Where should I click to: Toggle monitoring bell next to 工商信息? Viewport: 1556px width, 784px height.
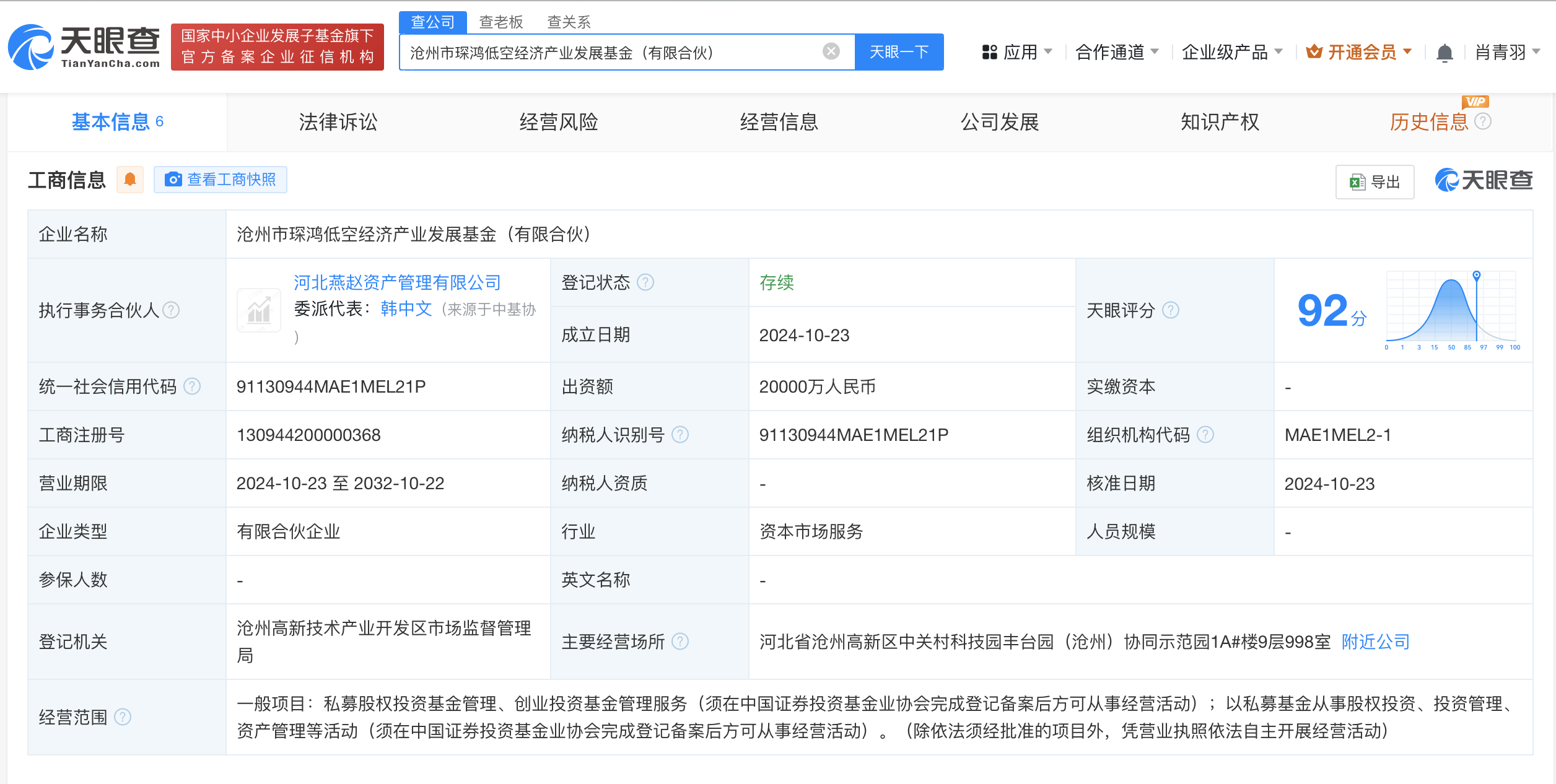[130, 179]
